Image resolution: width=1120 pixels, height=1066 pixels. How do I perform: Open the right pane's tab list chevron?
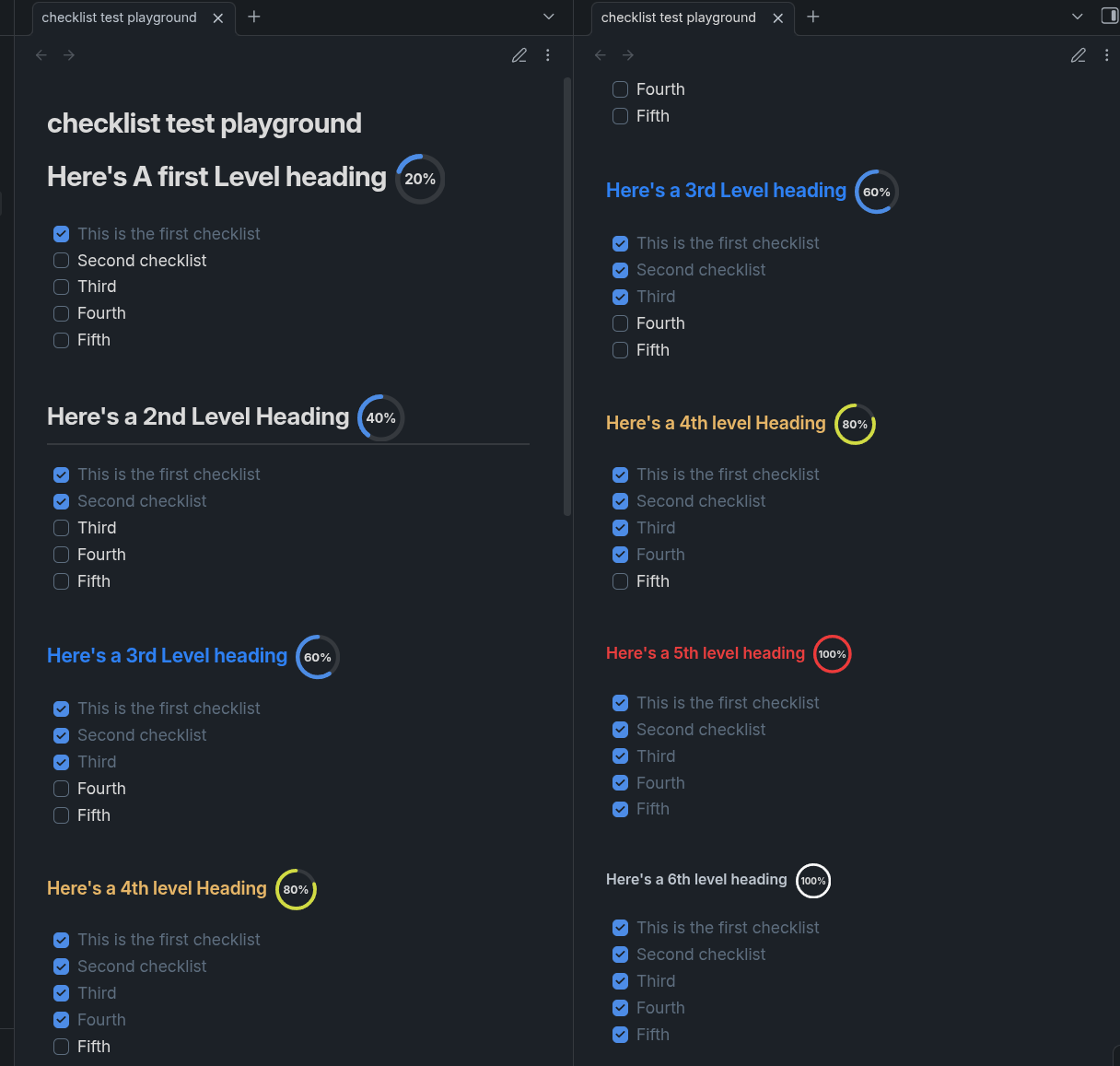coord(1078,17)
